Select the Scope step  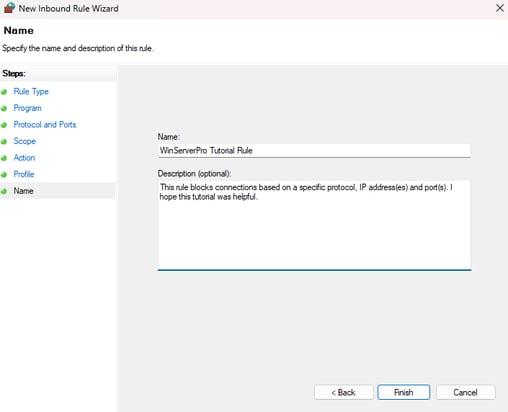tap(24, 141)
